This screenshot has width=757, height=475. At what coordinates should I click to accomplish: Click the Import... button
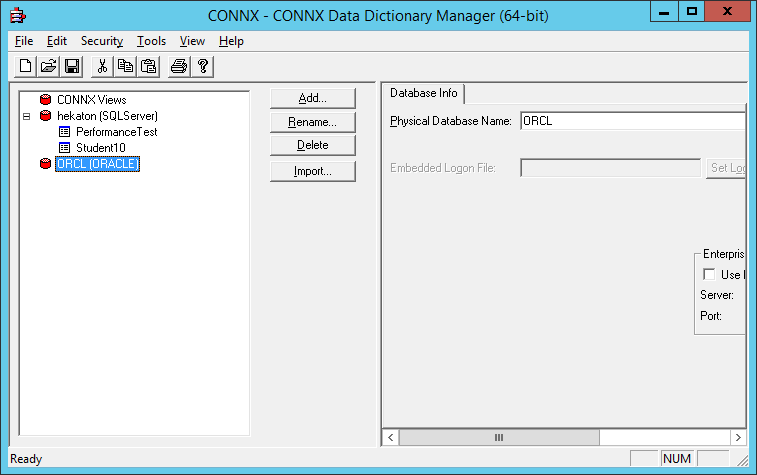(x=313, y=171)
